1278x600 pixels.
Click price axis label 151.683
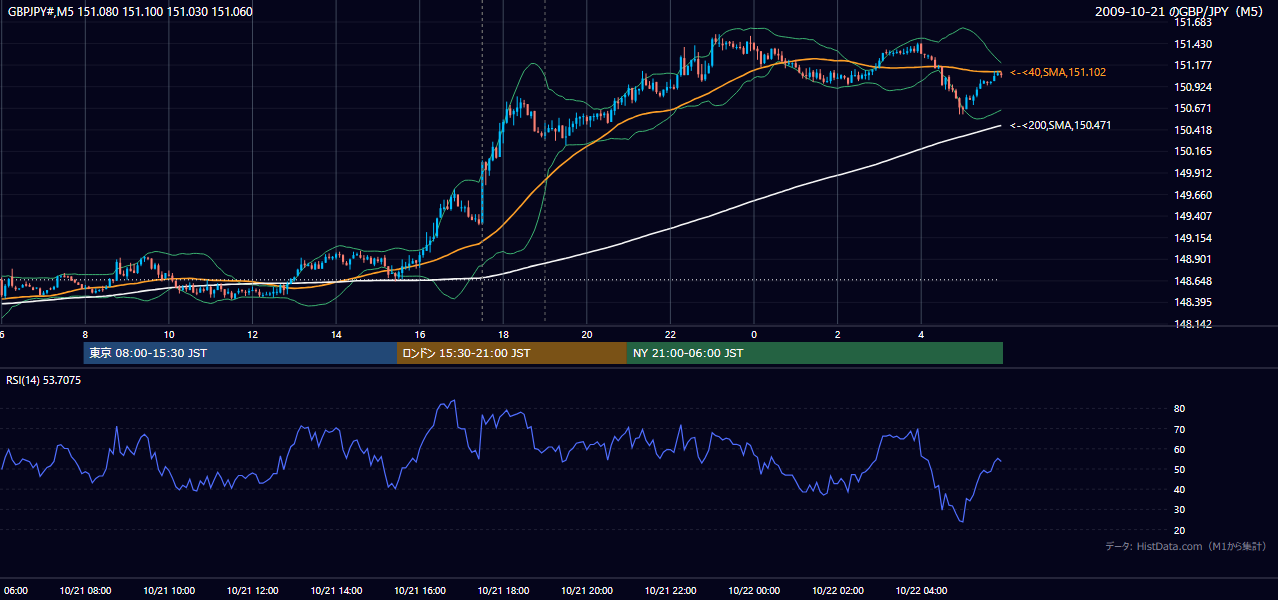[1192, 22]
